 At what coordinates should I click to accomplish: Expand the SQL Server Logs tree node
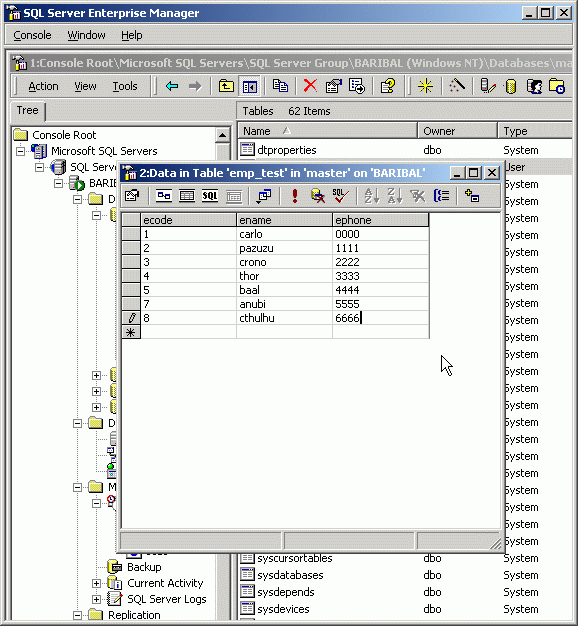pos(96,599)
